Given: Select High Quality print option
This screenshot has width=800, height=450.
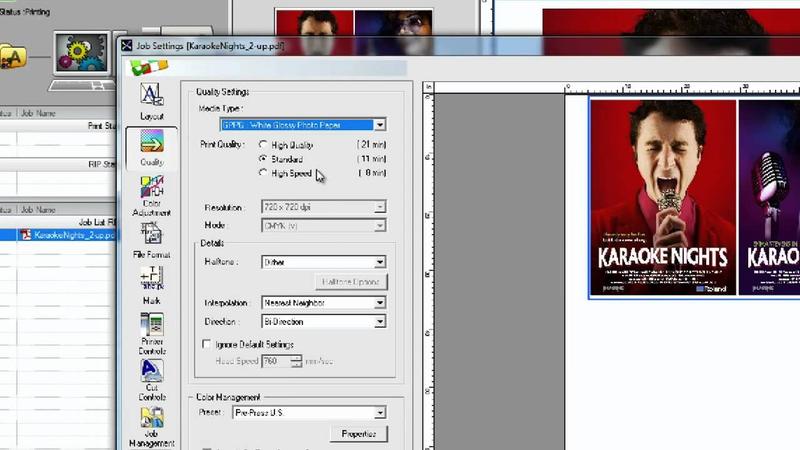Looking at the screenshot, I should pyautogui.click(x=263, y=145).
